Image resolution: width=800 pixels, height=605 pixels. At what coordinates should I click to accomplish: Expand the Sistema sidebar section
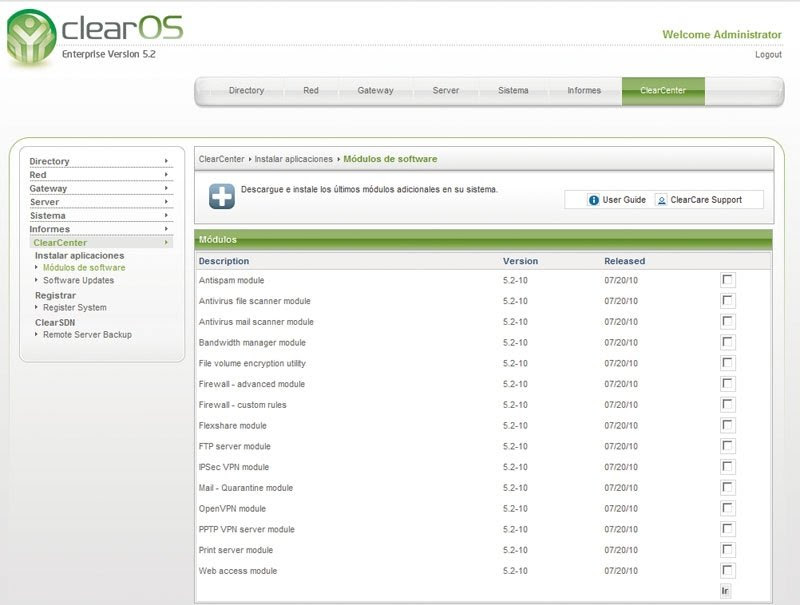(x=101, y=216)
